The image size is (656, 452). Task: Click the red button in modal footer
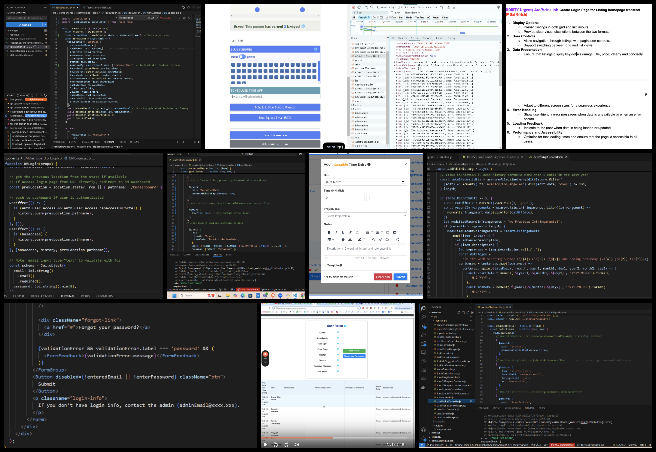tap(383, 277)
